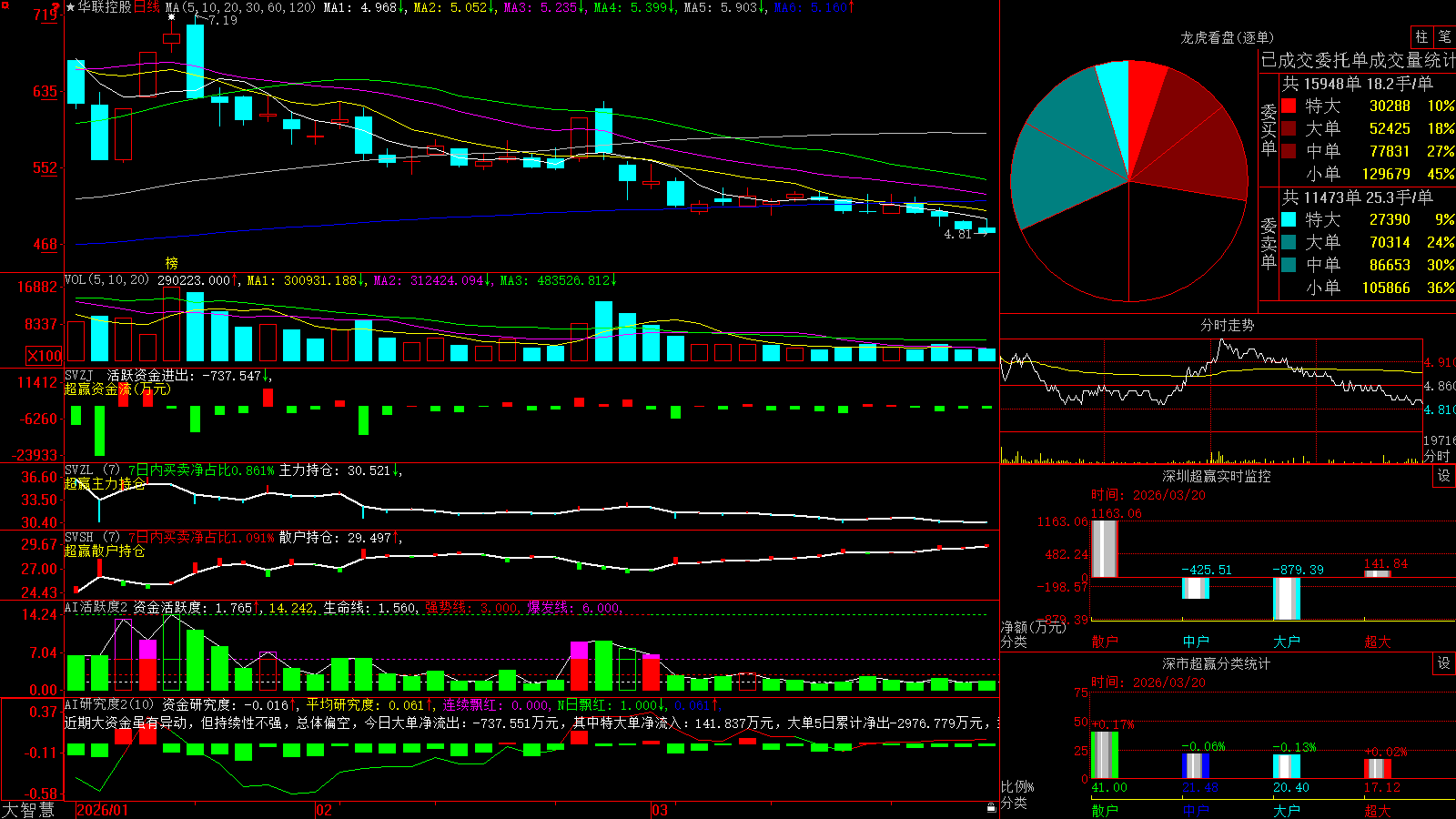Image resolution: width=1456 pixels, height=819 pixels.
Task: Toggle the ×100 volume scale box
Action: 44,356
